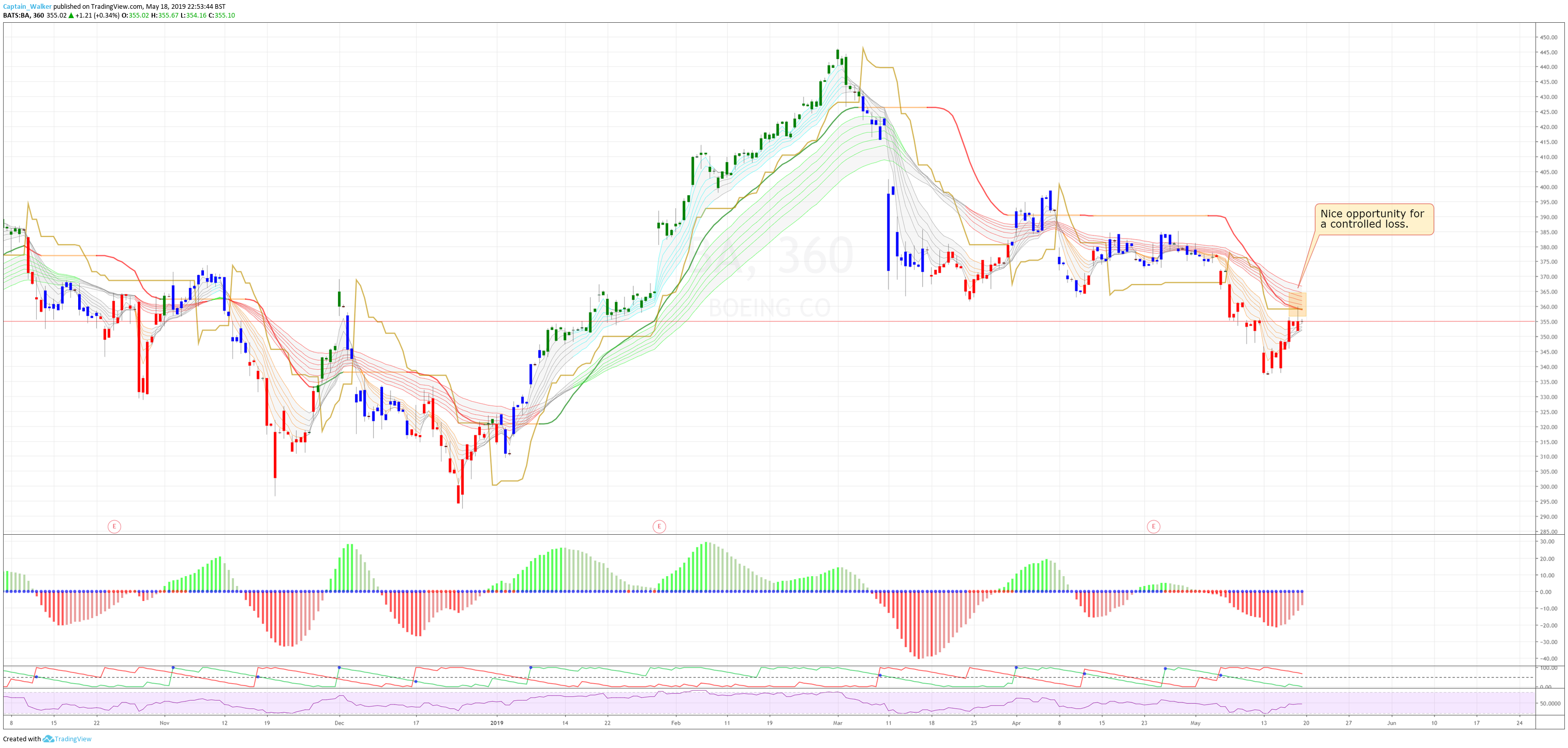
Task: Click the Feb label on the time axis
Action: (x=676, y=723)
